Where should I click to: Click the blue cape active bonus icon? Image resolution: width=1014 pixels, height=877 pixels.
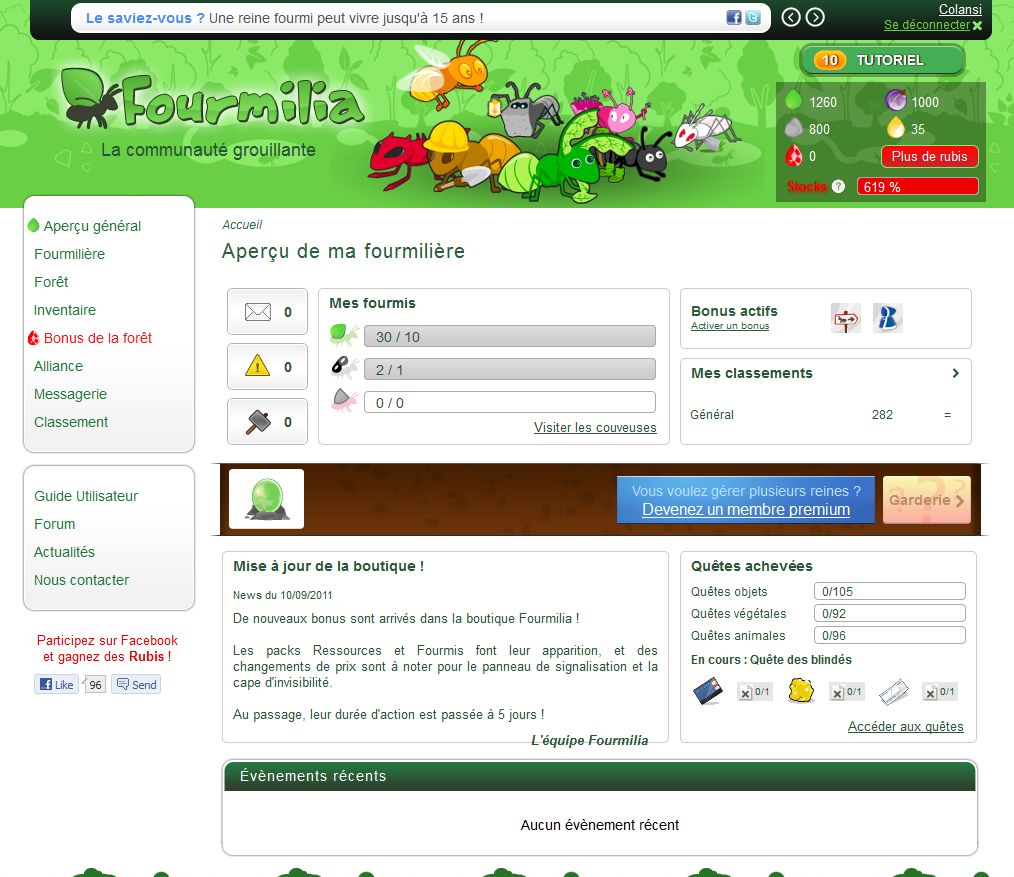point(888,318)
